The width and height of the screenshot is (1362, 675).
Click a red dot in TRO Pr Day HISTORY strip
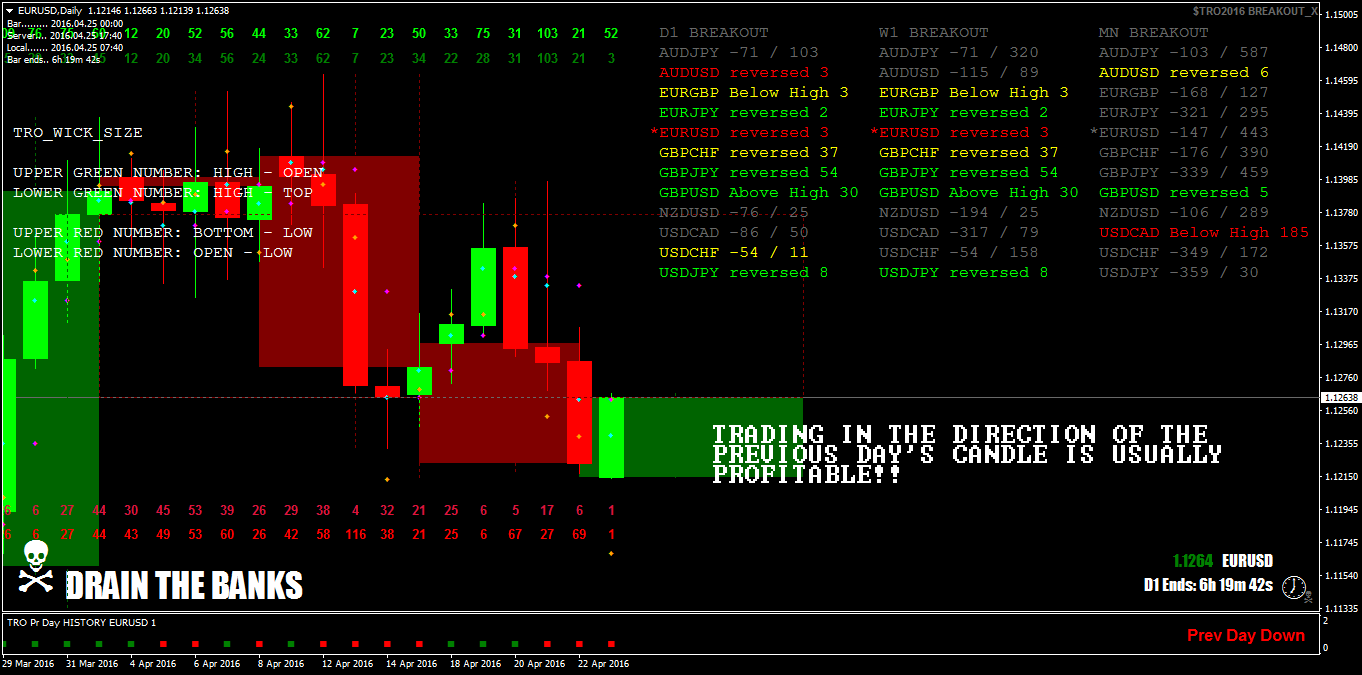coord(163,644)
